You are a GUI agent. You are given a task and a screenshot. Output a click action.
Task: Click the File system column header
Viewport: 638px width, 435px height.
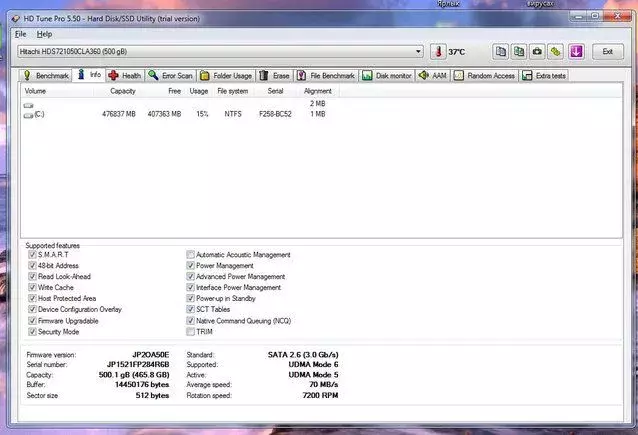tap(233, 91)
